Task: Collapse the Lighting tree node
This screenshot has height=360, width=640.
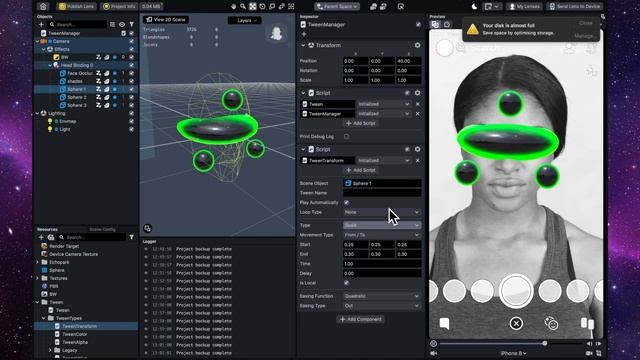Action: (x=38, y=113)
